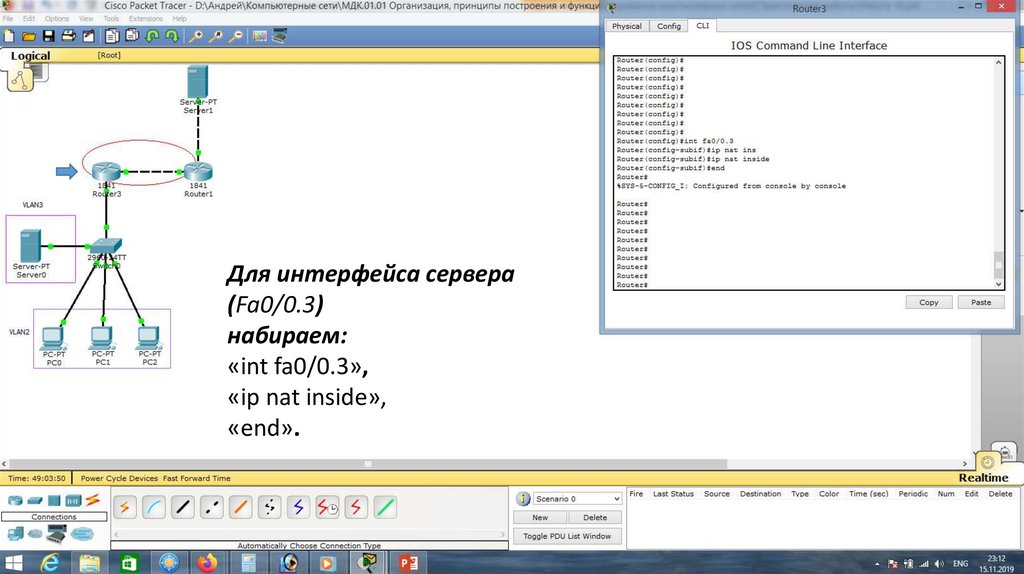Open the Options menu

[57, 18]
